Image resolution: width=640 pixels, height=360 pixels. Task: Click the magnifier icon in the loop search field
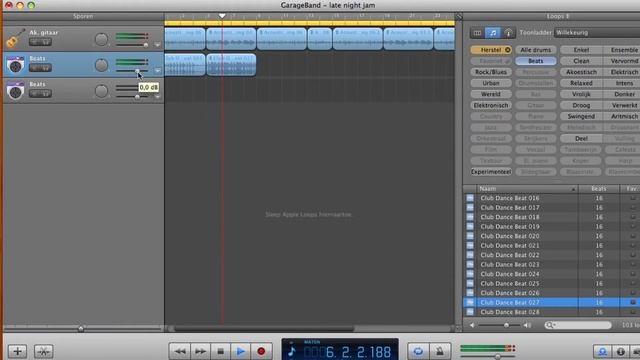coord(550,325)
